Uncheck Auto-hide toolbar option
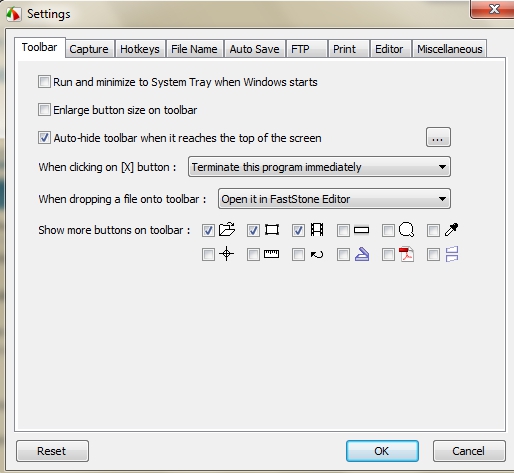514x473 pixels. (x=44, y=138)
